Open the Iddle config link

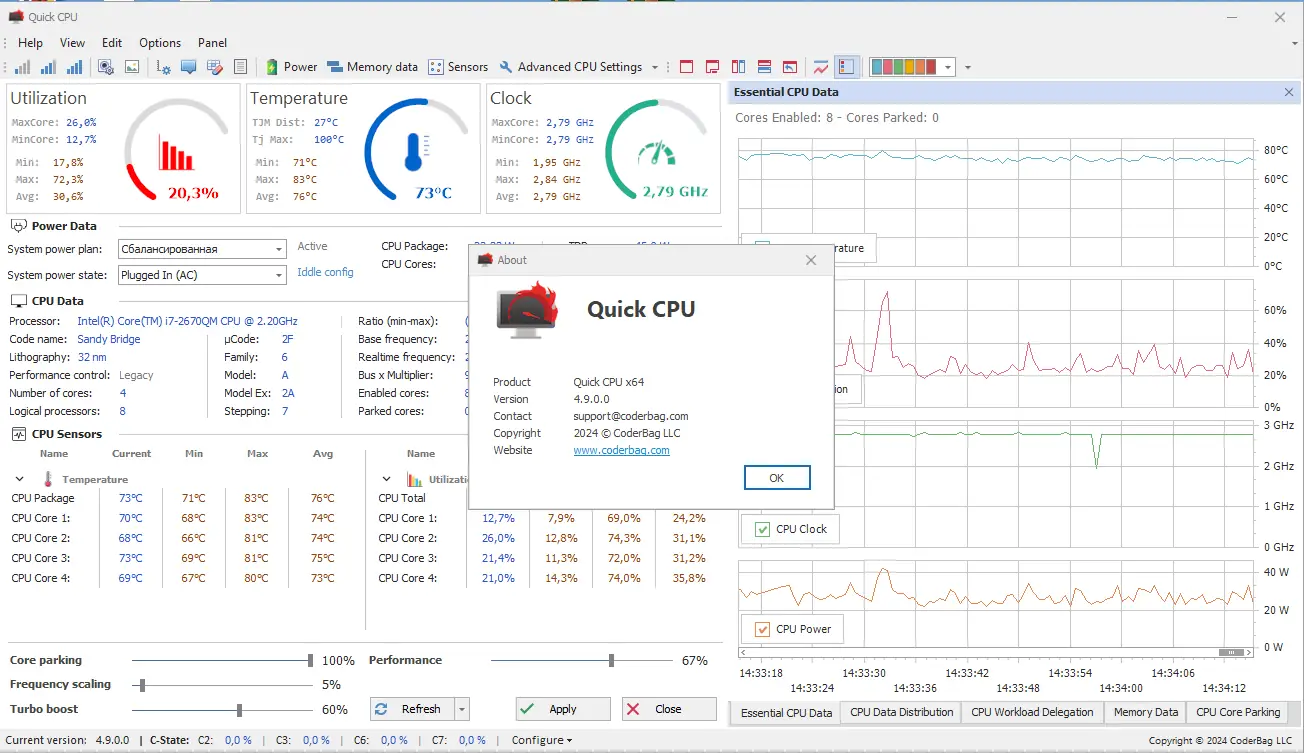325,272
